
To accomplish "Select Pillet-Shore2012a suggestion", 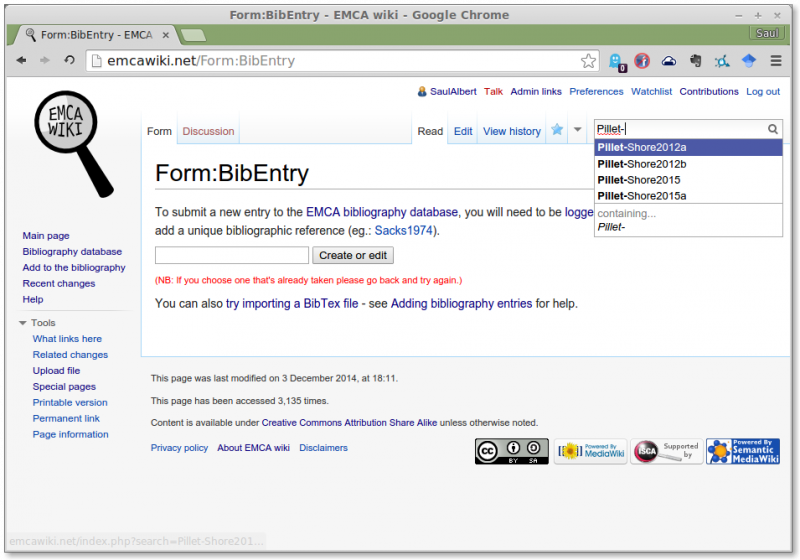I will point(688,147).
